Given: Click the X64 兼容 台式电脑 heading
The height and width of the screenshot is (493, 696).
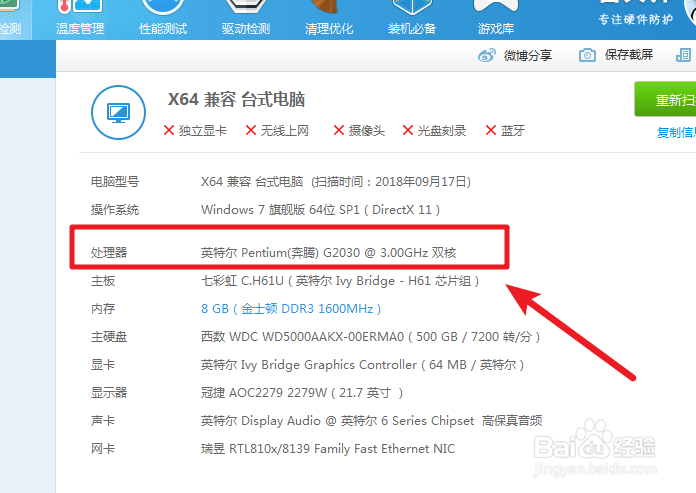Looking at the screenshot, I should click(237, 99).
